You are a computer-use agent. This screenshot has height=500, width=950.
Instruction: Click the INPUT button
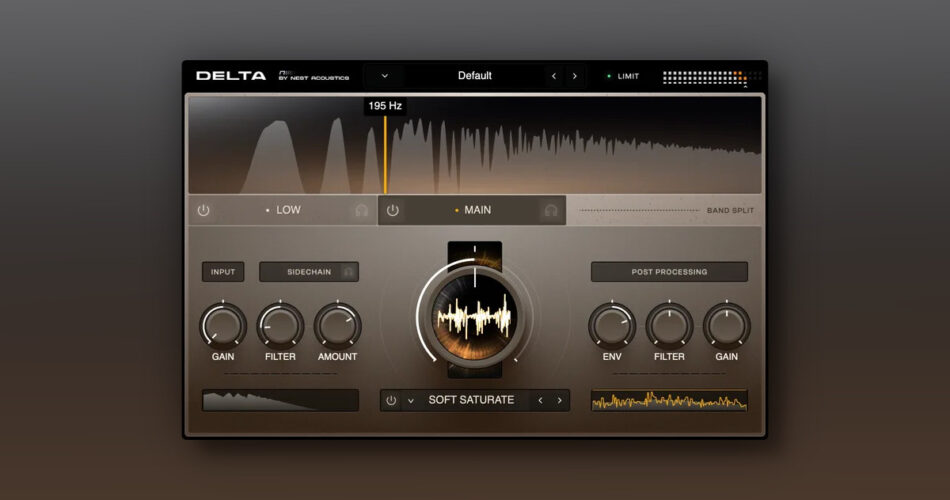coord(222,272)
